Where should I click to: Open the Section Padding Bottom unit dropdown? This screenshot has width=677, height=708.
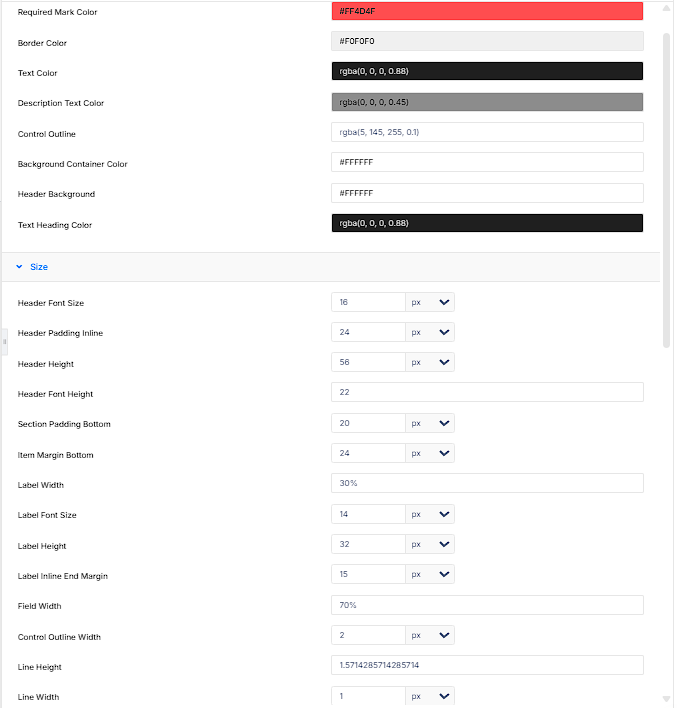coord(430,423)
